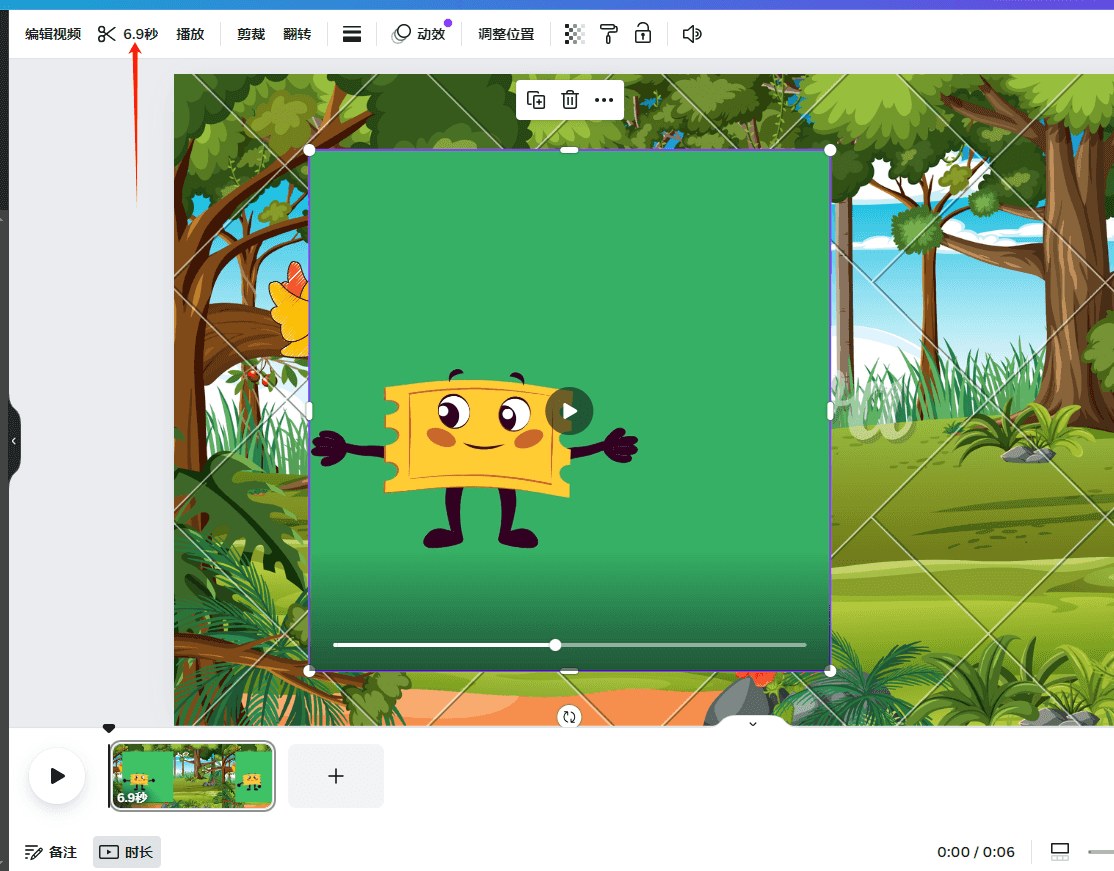Click the top-left resize handle of video

(309, 150)
